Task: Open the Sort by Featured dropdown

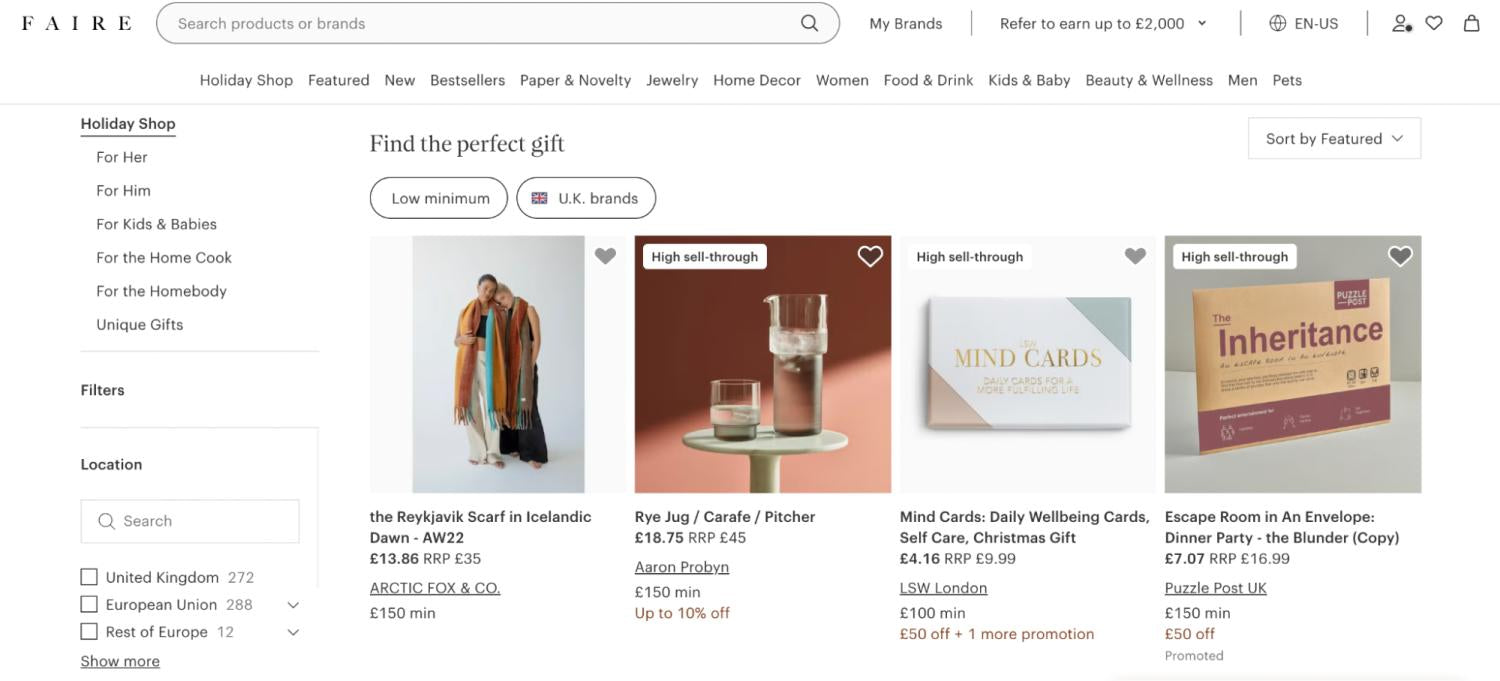Action: tap(1334, 138)
